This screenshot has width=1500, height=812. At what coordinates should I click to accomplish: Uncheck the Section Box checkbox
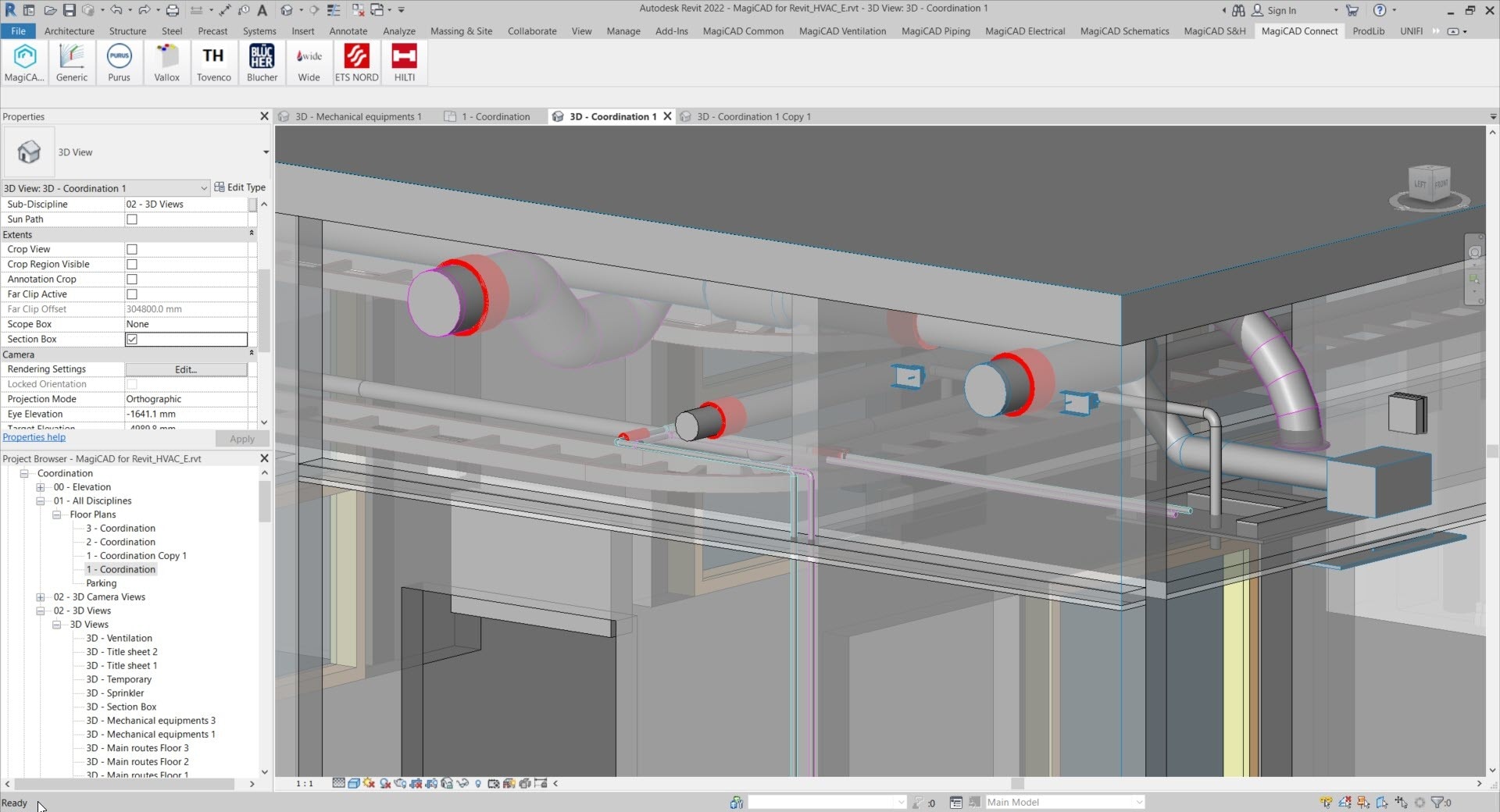pos(131,339)
